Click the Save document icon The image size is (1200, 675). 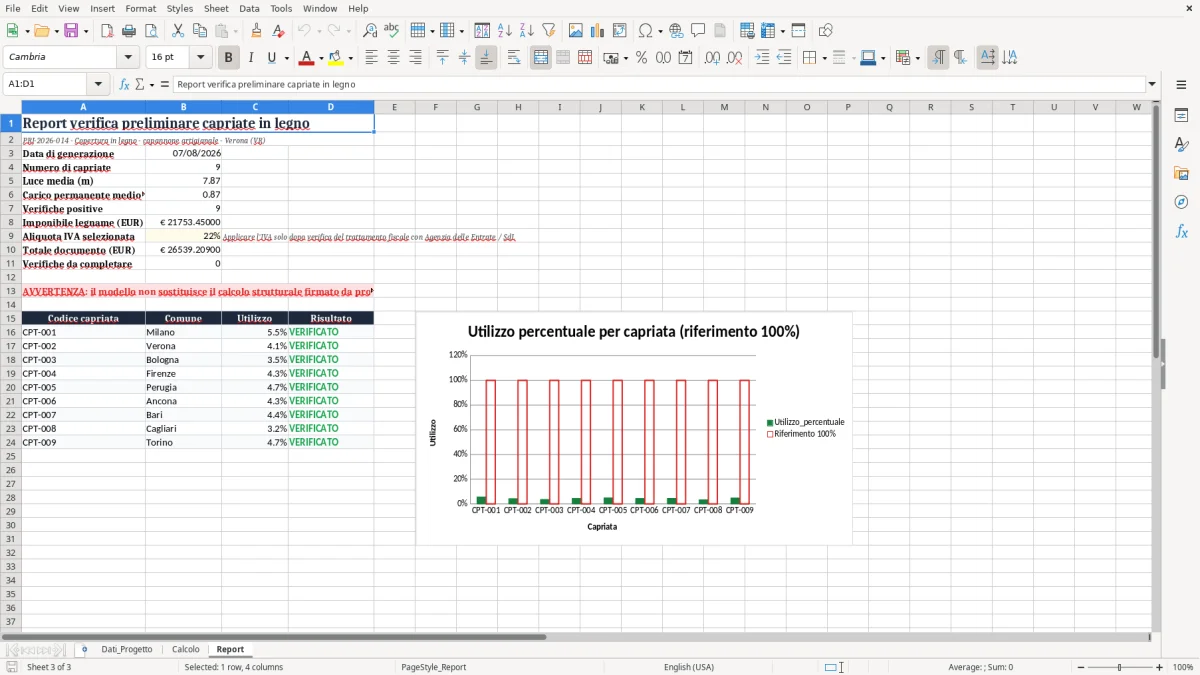[71, 31]
